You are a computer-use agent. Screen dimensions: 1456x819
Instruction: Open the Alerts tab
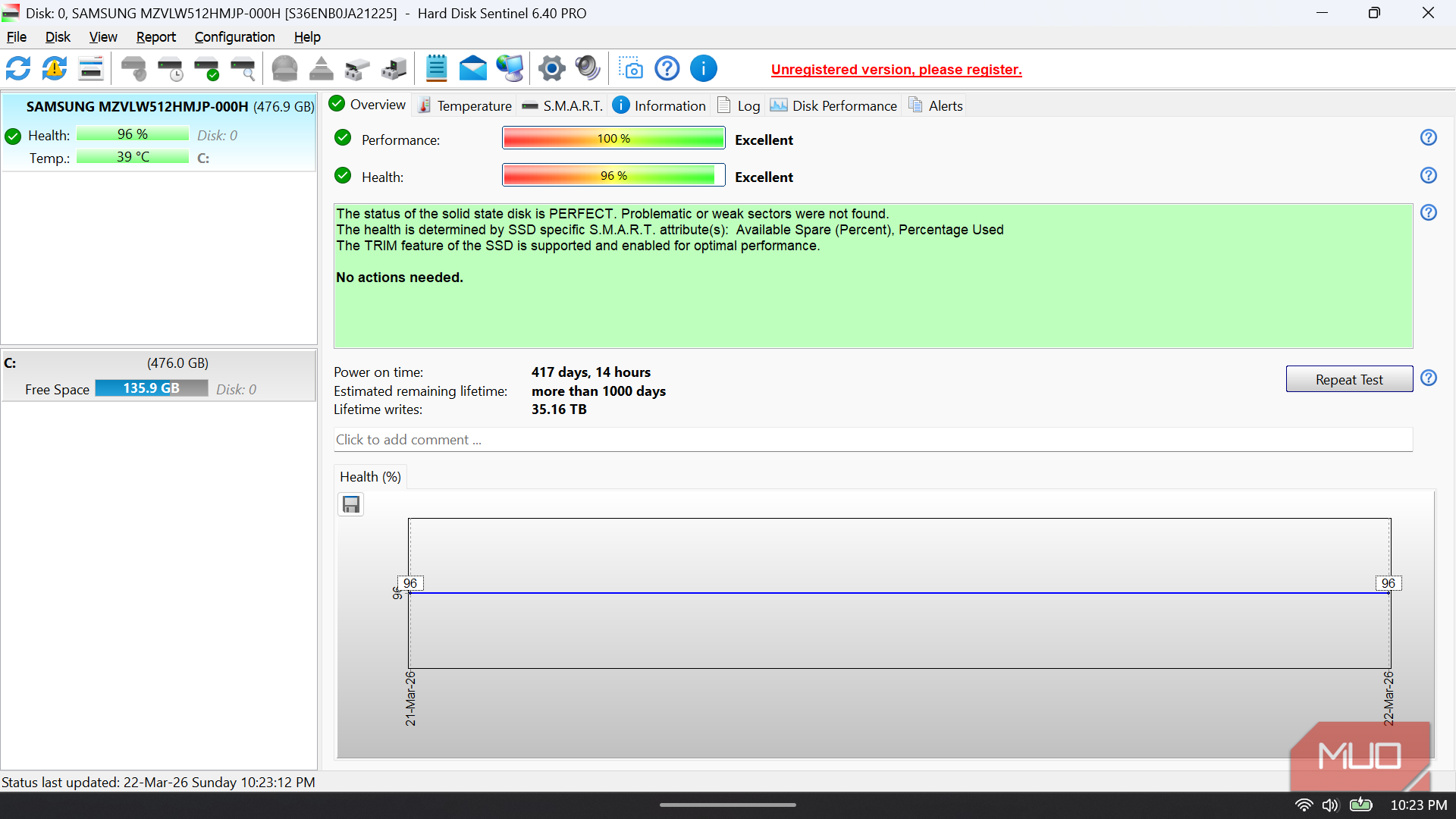(x=936, y=105)
